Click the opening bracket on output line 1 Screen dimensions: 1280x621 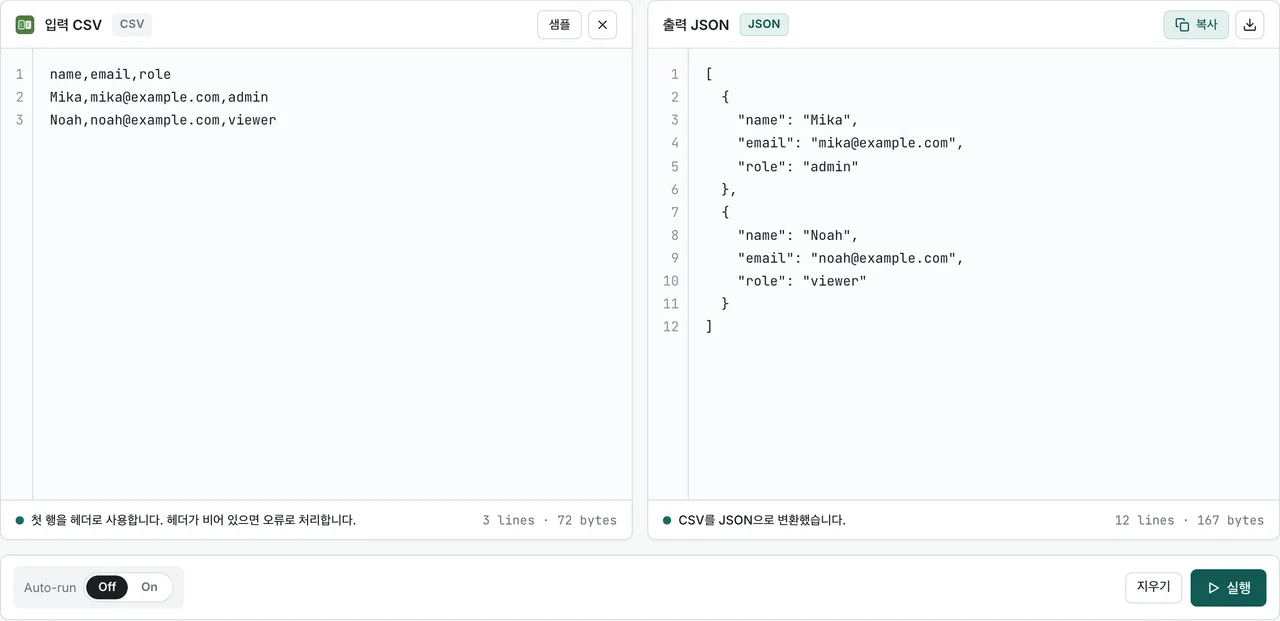click(709, 74)
